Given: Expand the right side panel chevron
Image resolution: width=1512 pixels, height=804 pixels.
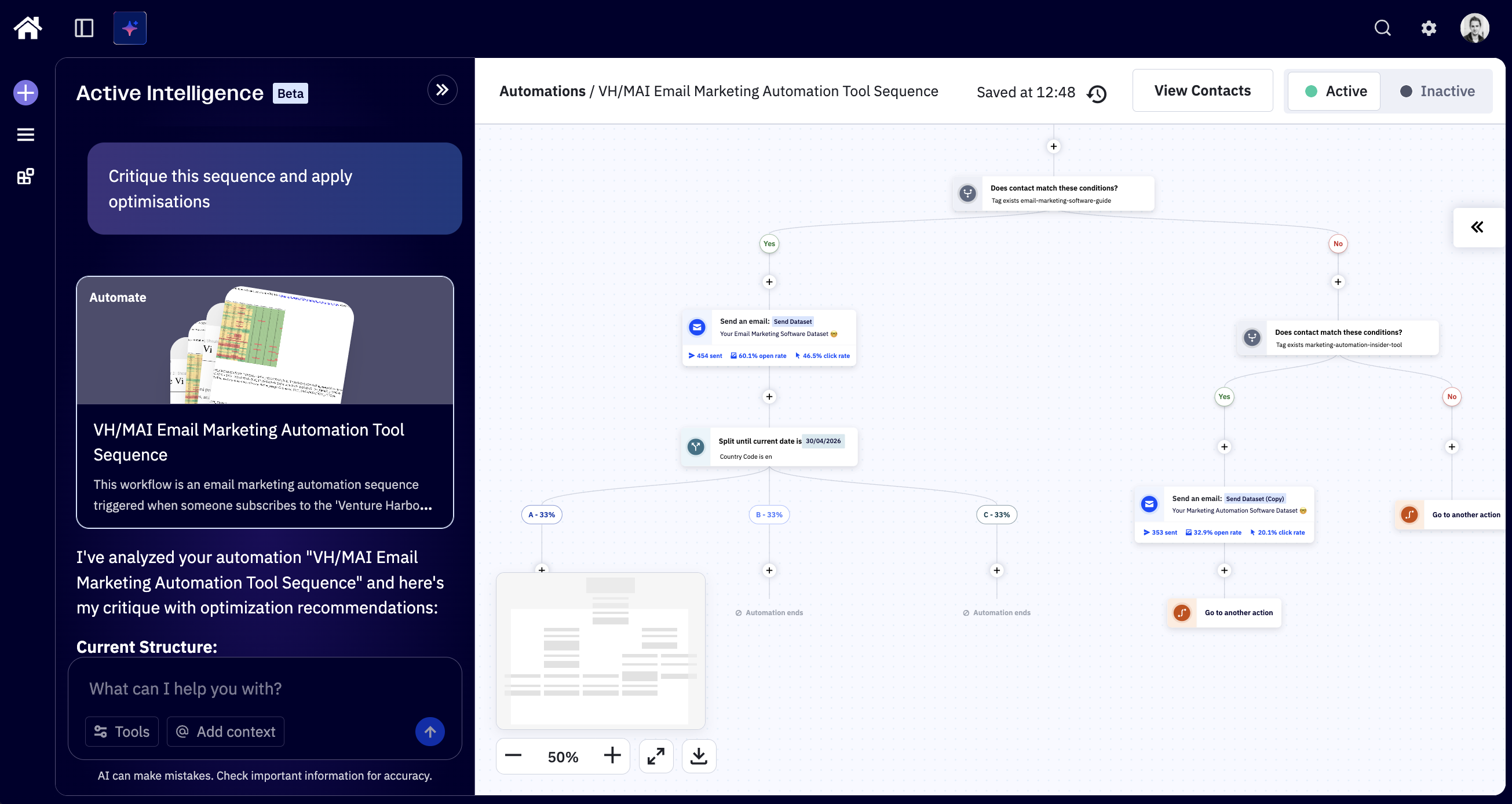Looking at the screenshot, I should [1477, 227].
